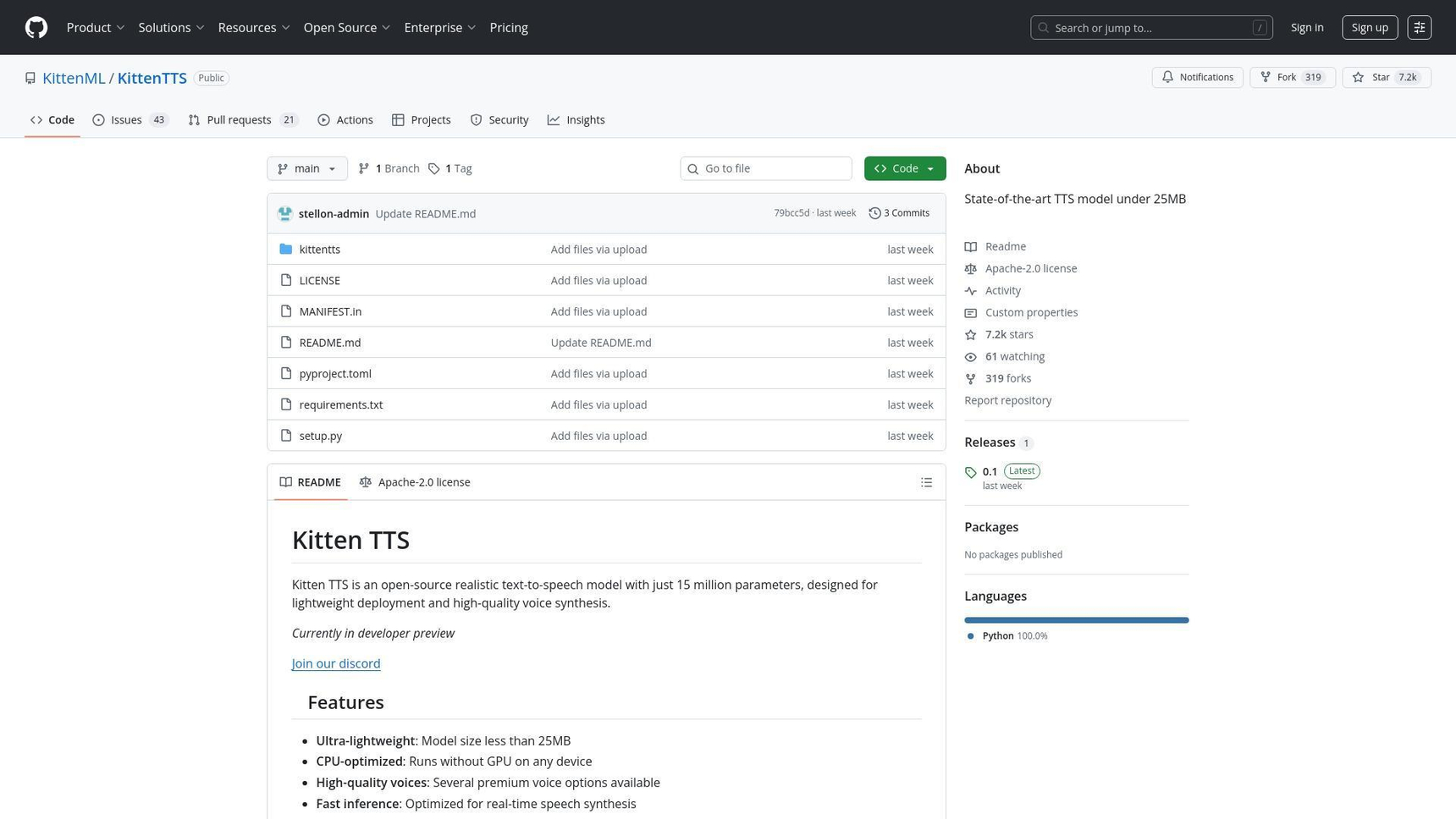Expand the main branch dropdown
The height and width of the screenshot is (819, 1456).
306,168
